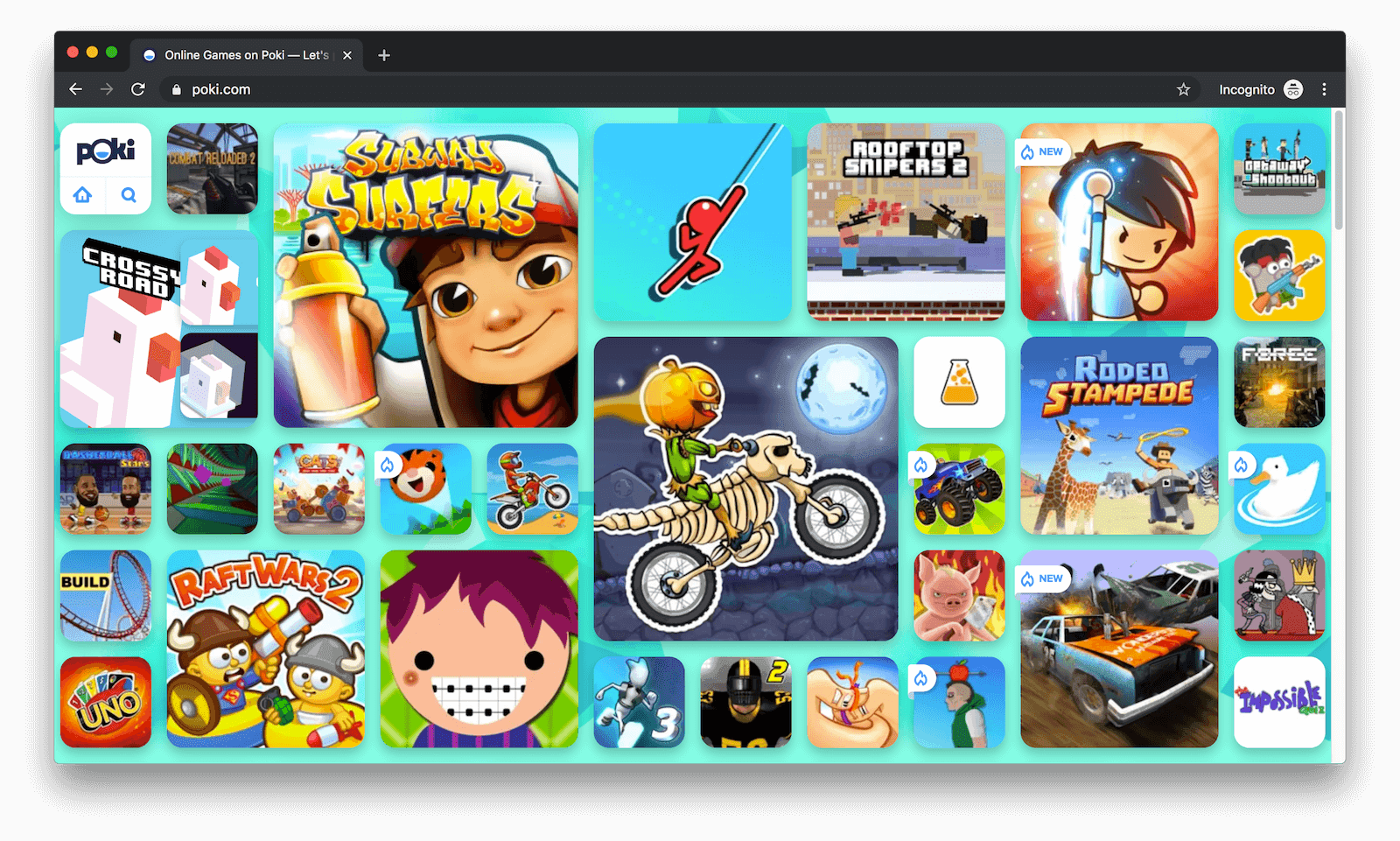1400x841 pixels.
Task: Launch Rooftop Snipers 2
Action: point(906,222)
